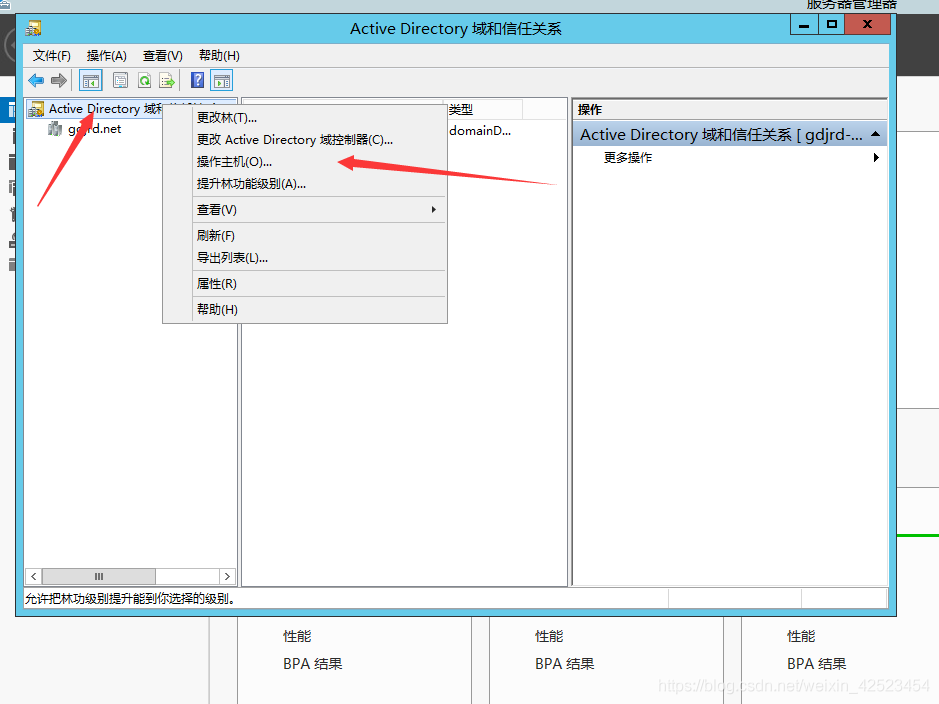Open the blue Help question-mark icon
Screen dimensions: 939x704
point(197,80)
